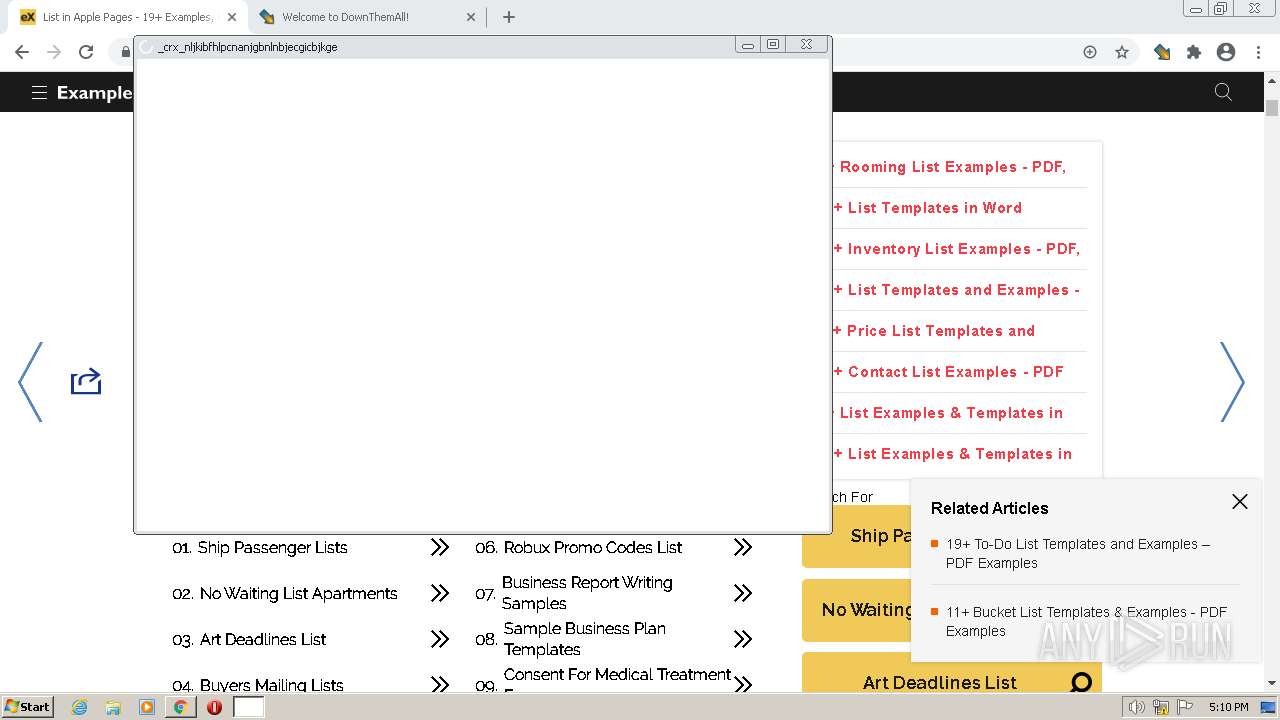Close the Welcome to DownThemAll tab

pos(472,17)
